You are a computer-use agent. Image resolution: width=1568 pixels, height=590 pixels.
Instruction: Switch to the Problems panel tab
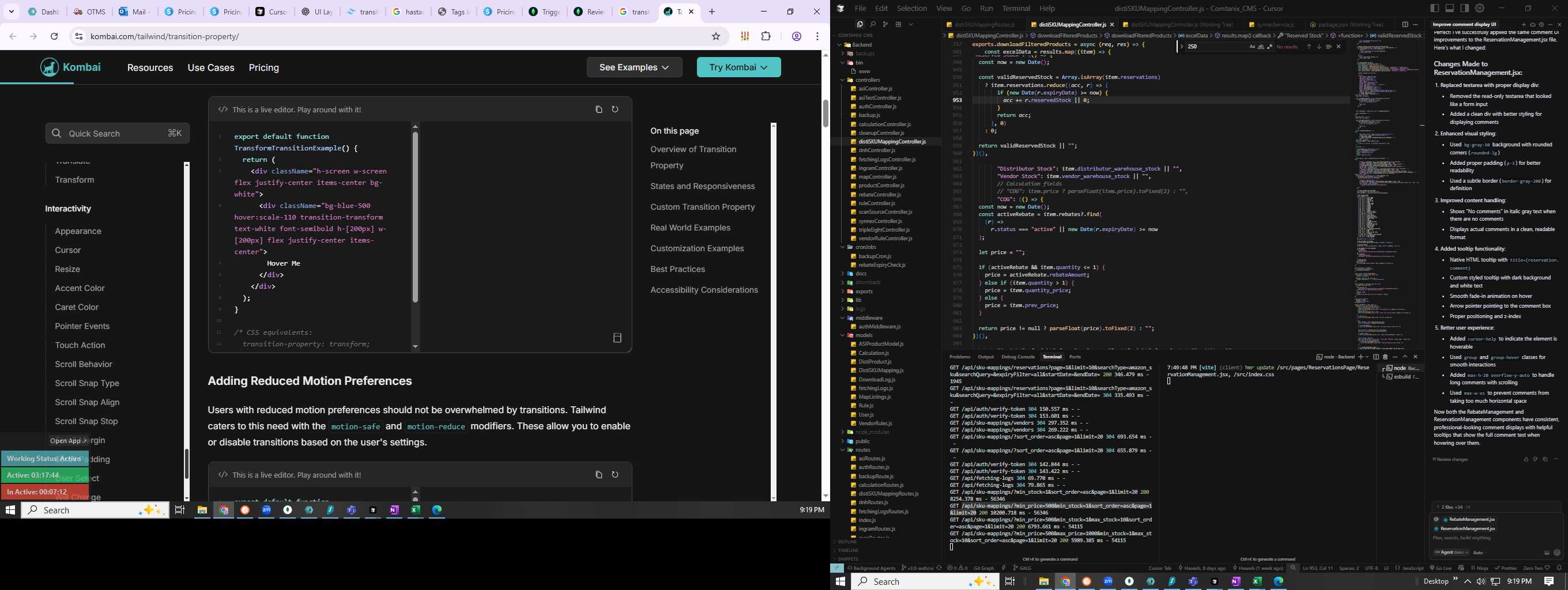coord(960,357)
